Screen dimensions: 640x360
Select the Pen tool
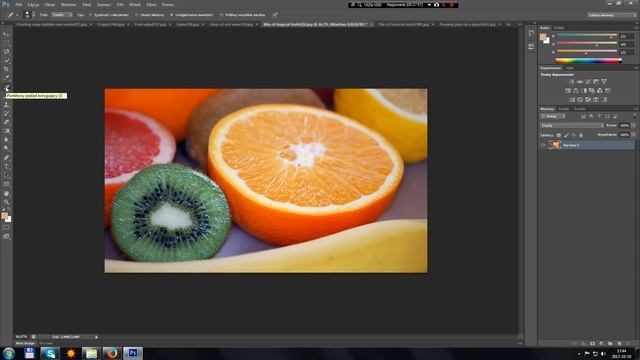(x=6, y=158)
